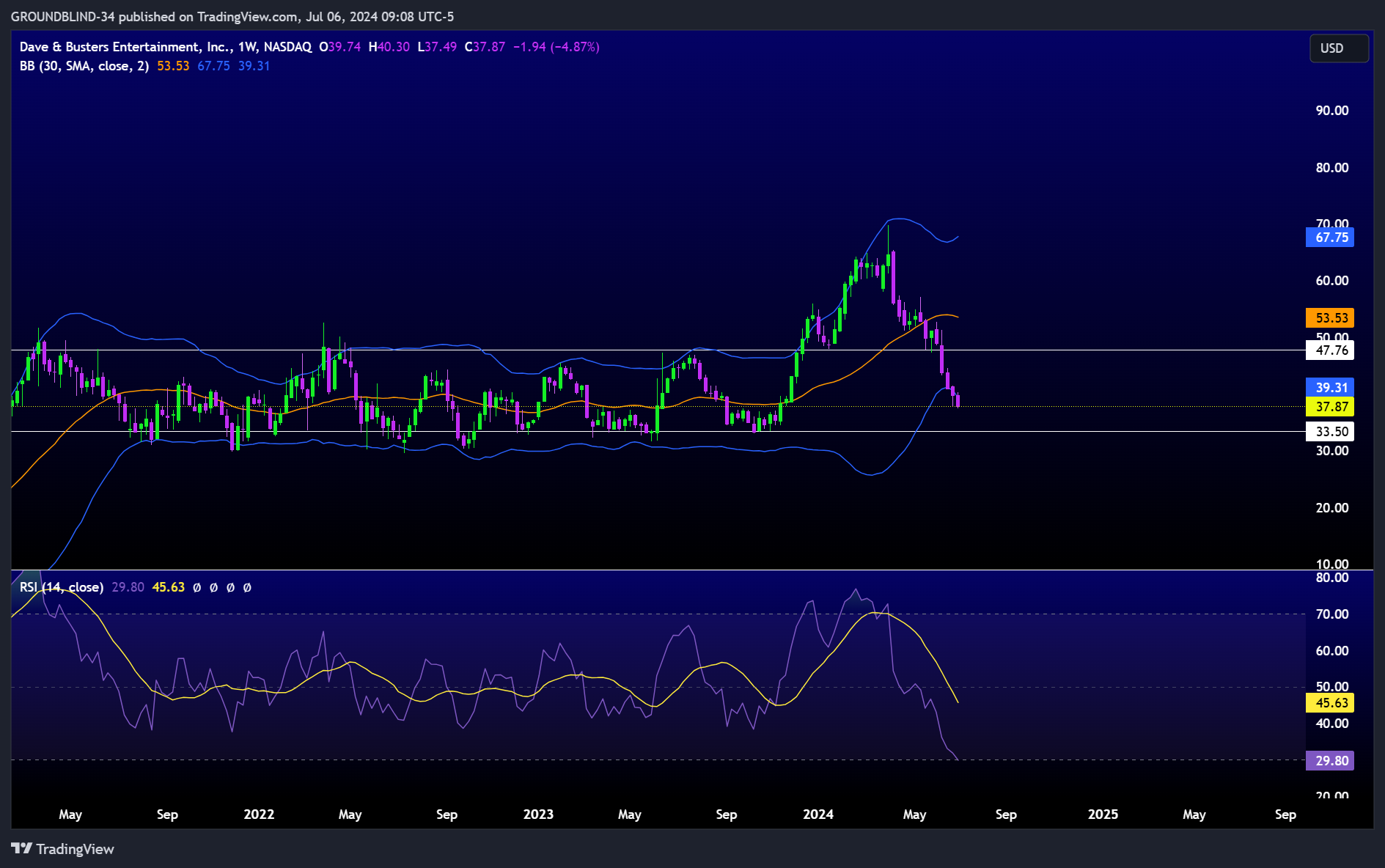Click the 2022 label on time axis
The width and height of the screenshot is (1385, 868).
click(259, 814)
